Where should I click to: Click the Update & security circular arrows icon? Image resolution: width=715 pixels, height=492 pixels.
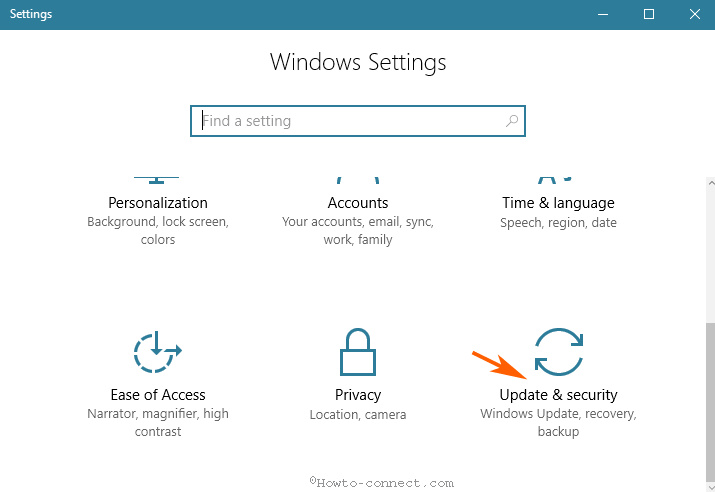[558, 351]
